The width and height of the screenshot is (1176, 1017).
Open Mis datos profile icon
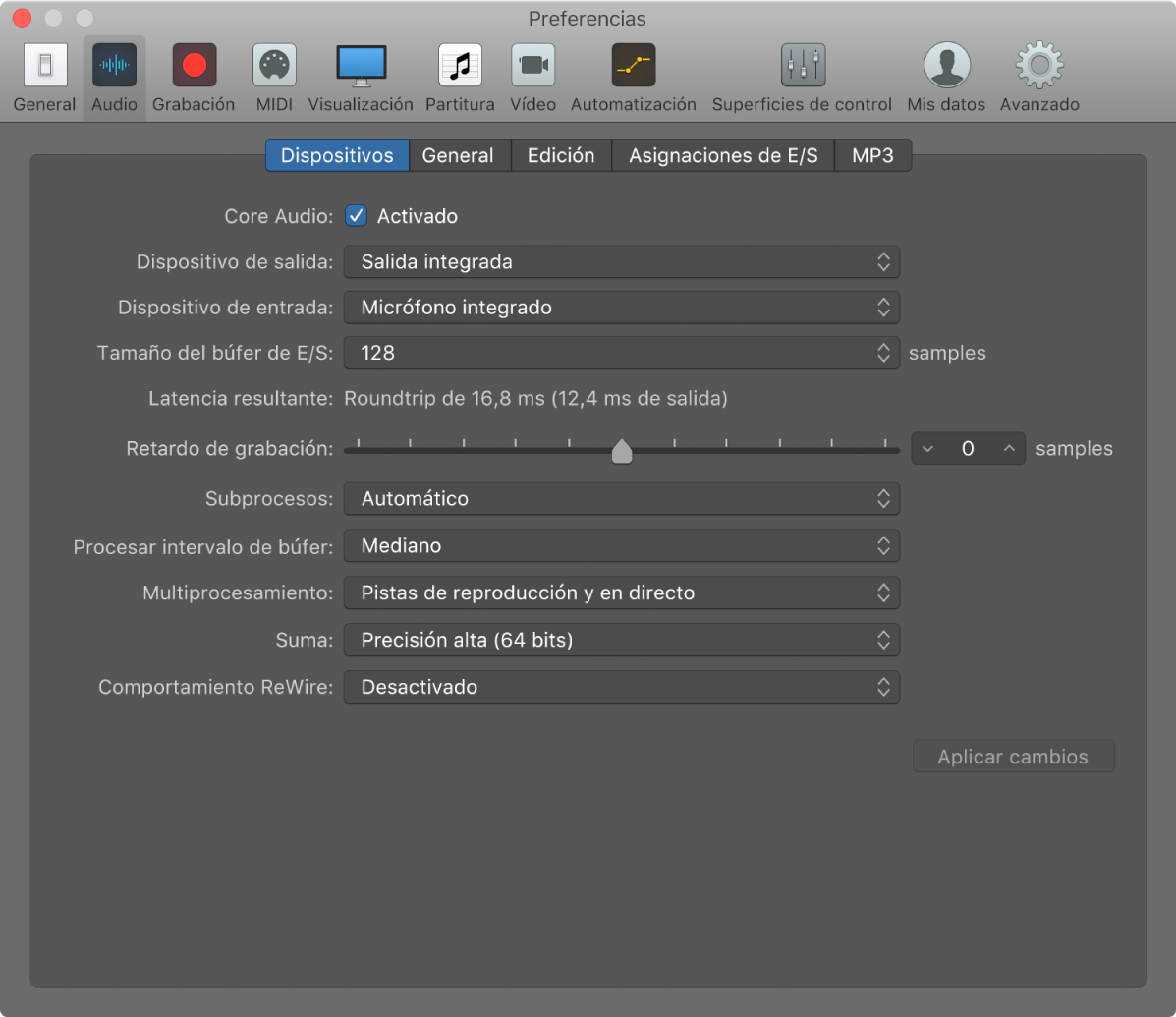pos(946,66)
